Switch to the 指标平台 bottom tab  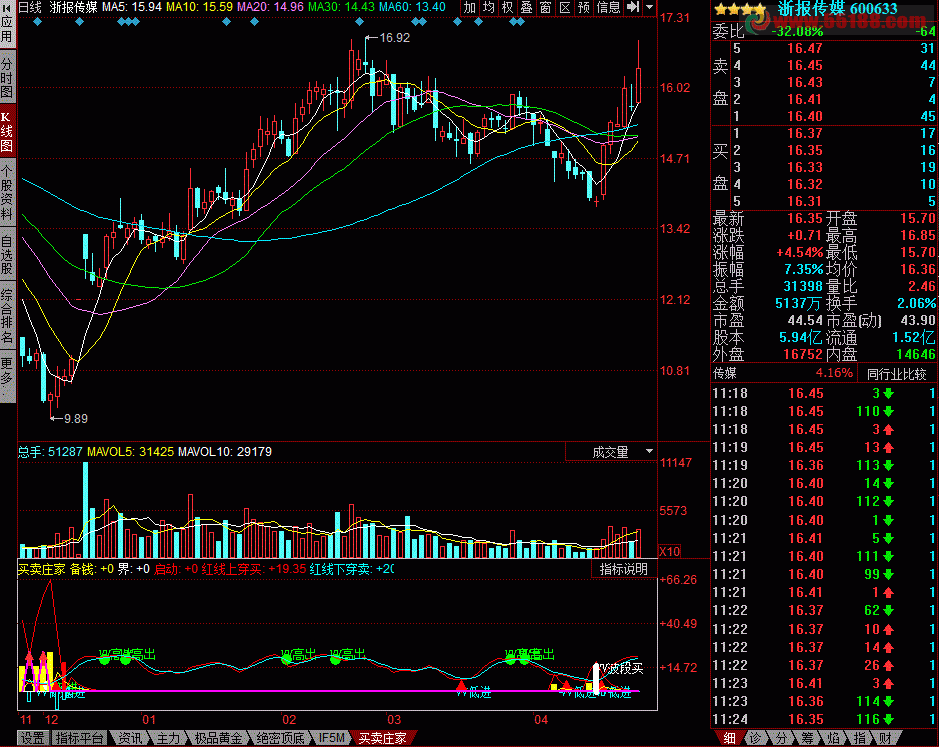(x=79, y=739)
